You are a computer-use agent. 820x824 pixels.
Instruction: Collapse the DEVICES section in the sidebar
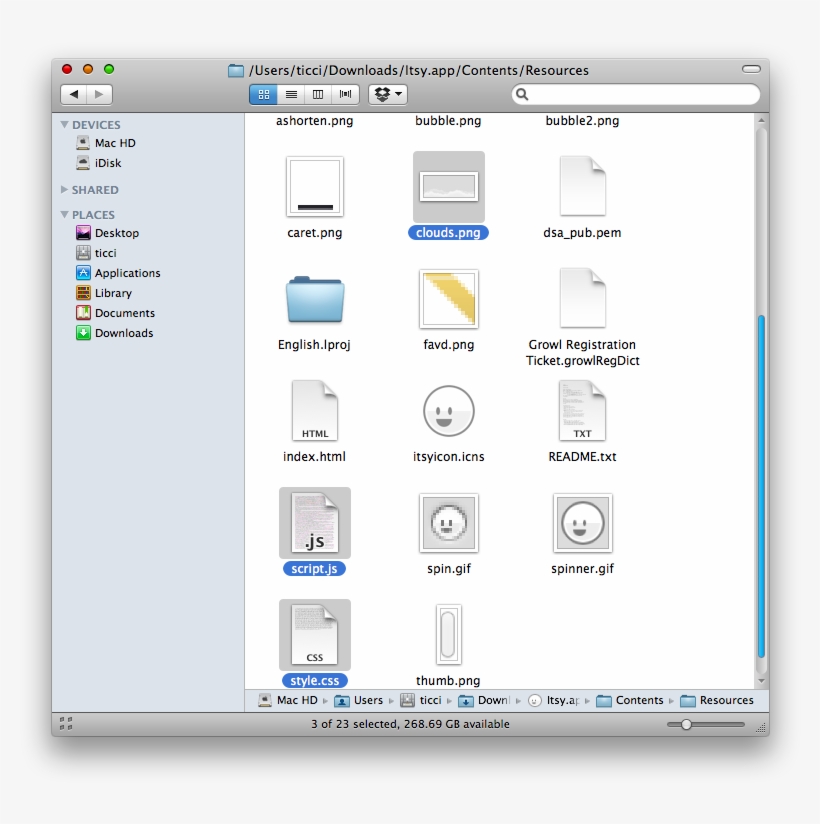click(x=65, y=124)
